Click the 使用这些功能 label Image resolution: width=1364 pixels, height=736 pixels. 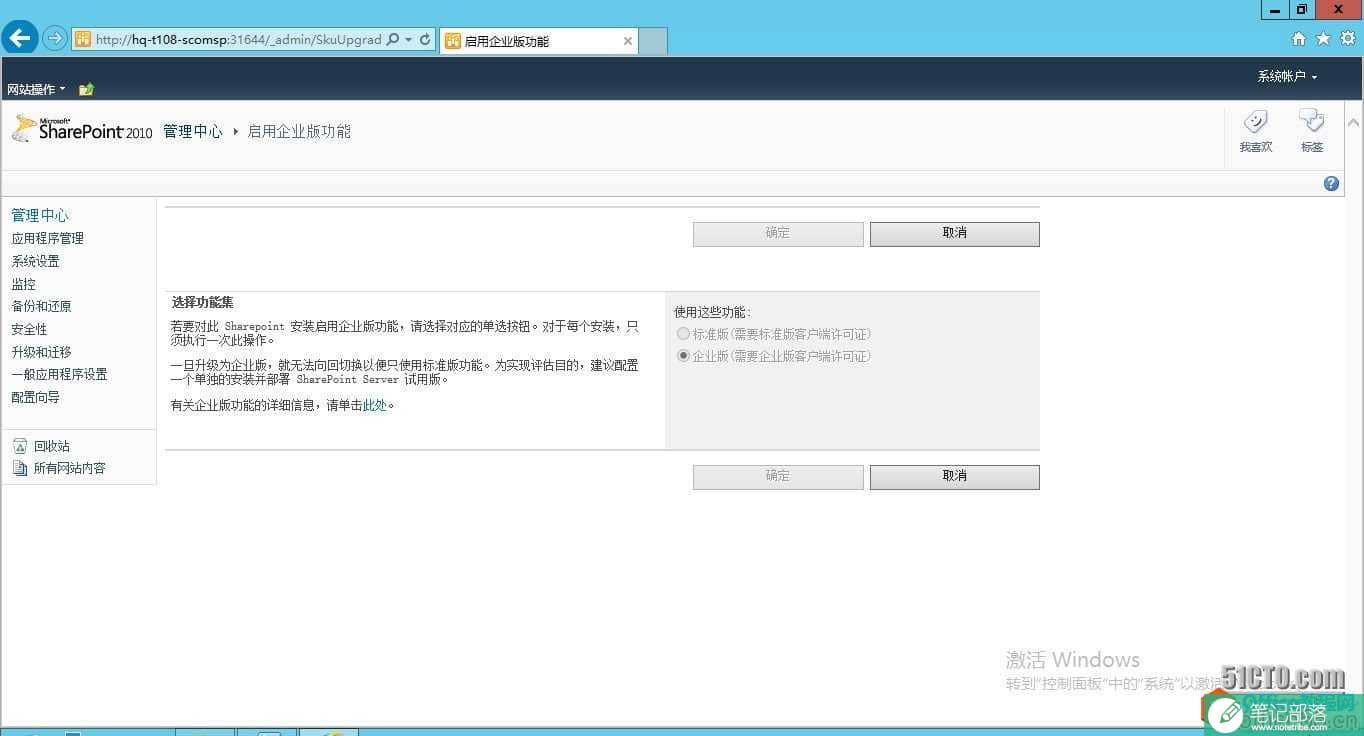[712, 312]
